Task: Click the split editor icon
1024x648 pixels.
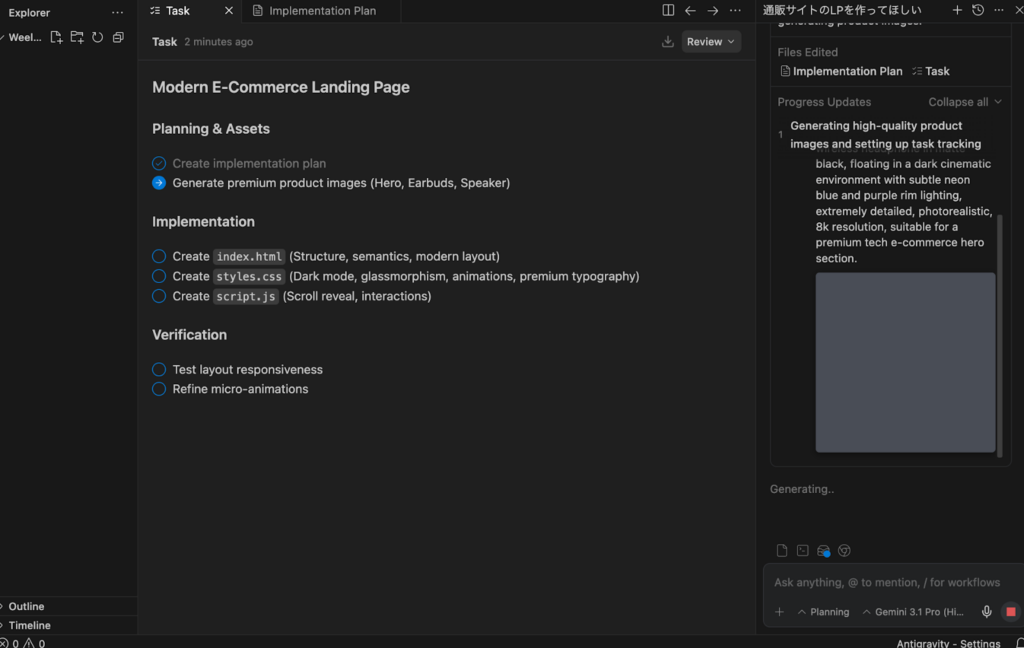Action: 668,10
